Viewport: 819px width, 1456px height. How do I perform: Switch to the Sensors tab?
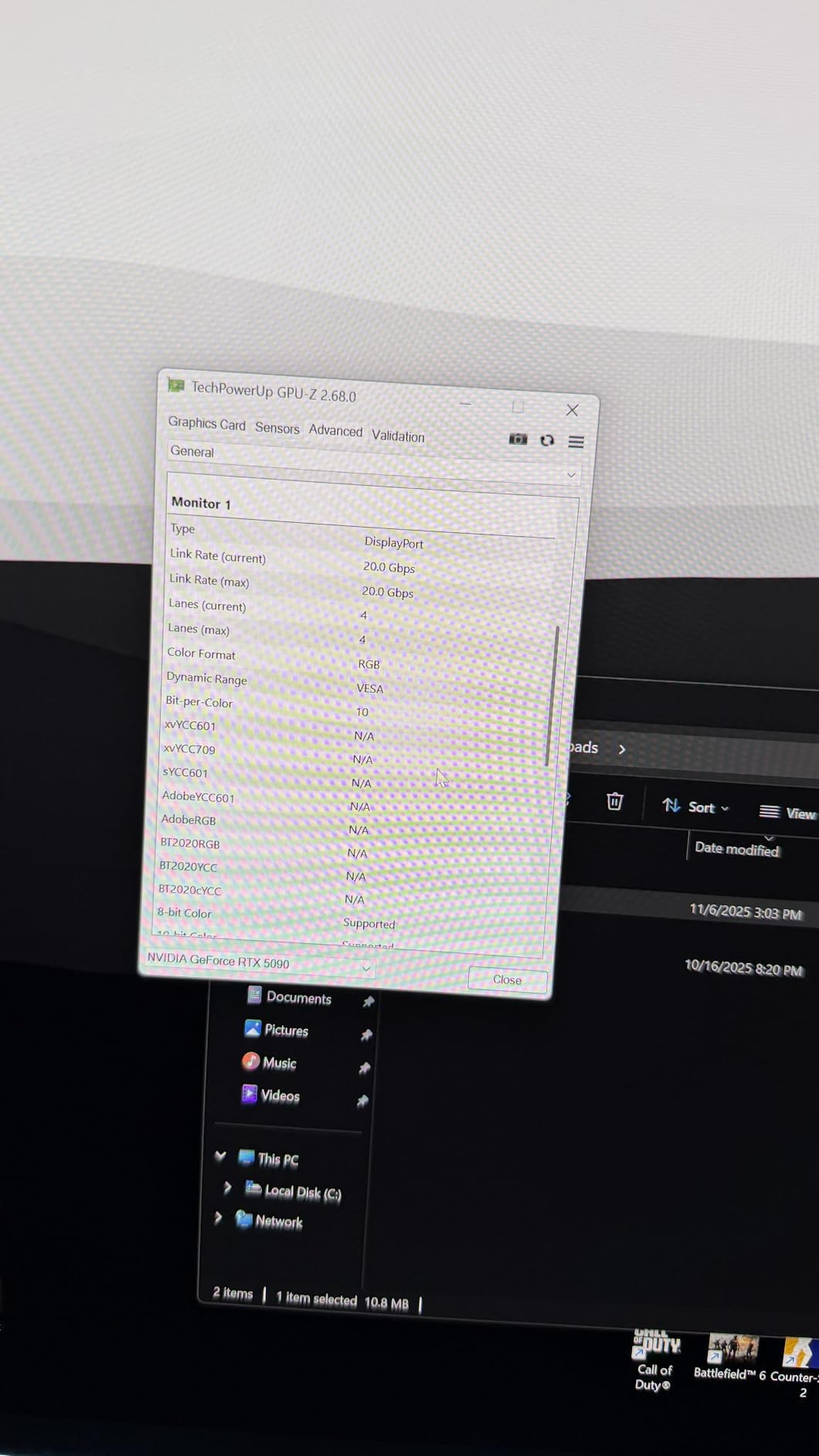pyautogui.click(x=277, y=428)
